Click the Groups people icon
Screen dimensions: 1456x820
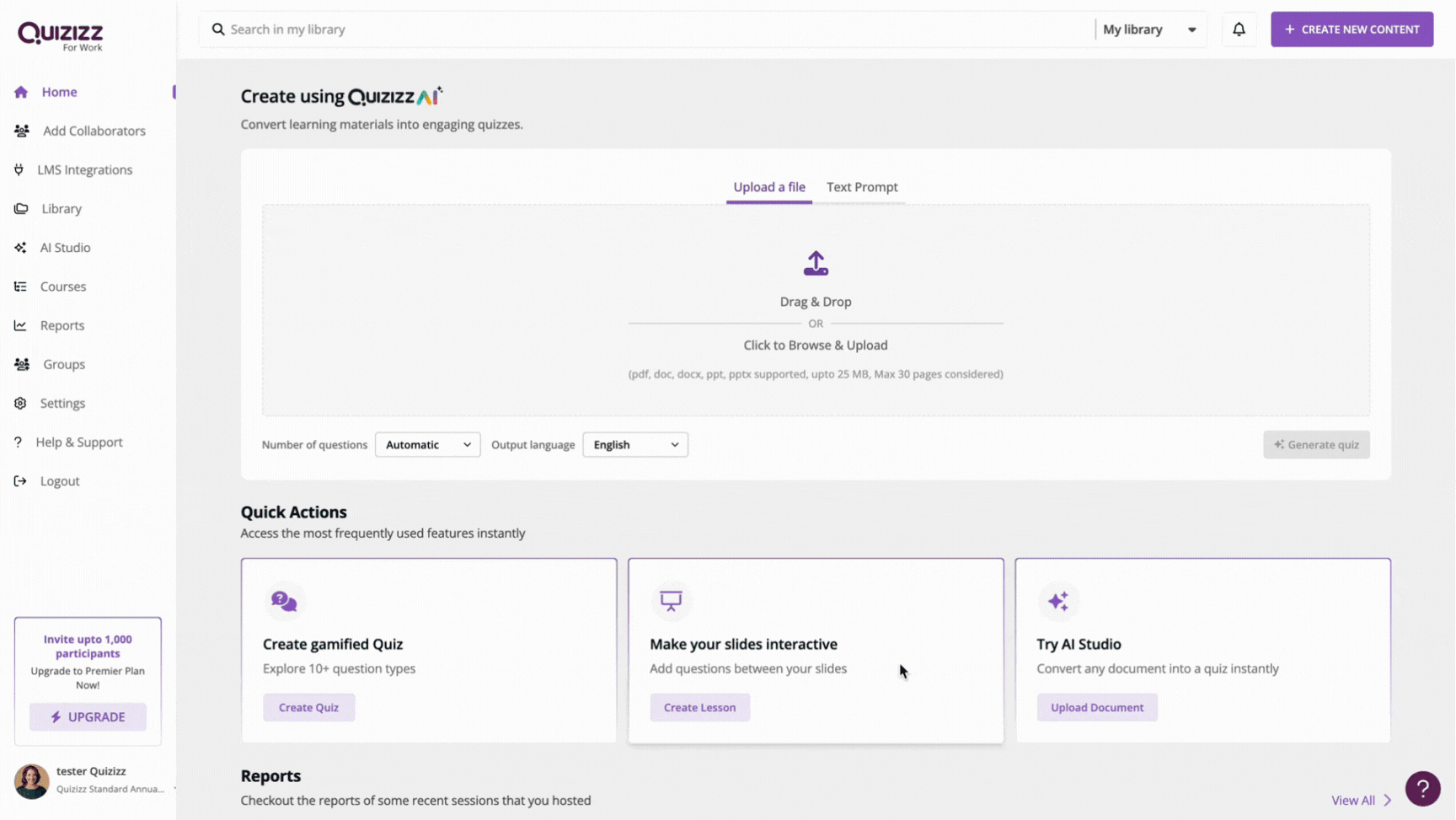22,364
